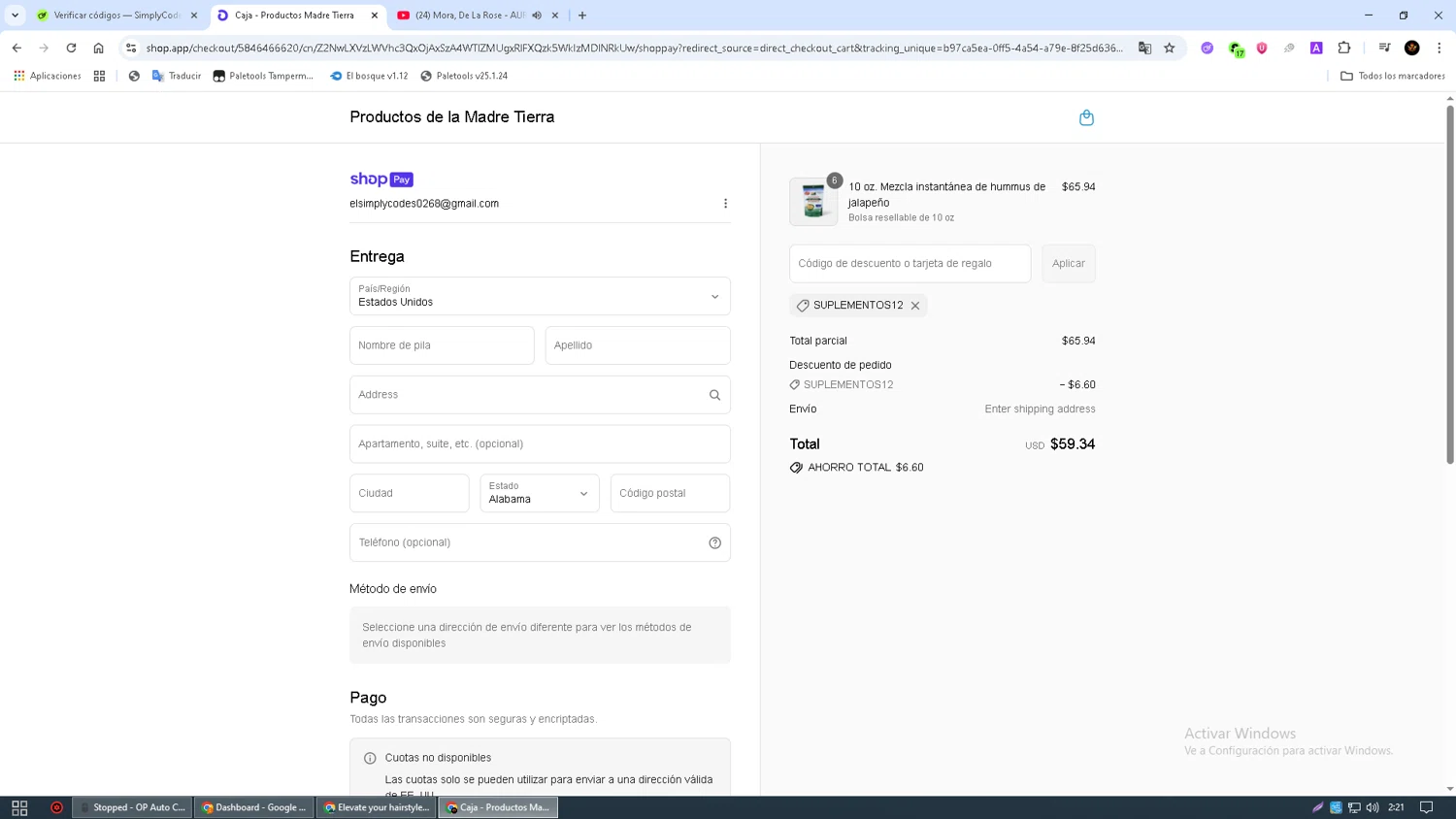1456x819 pixels.
Task: Open the Traducir bookmark
Action: 177,76
